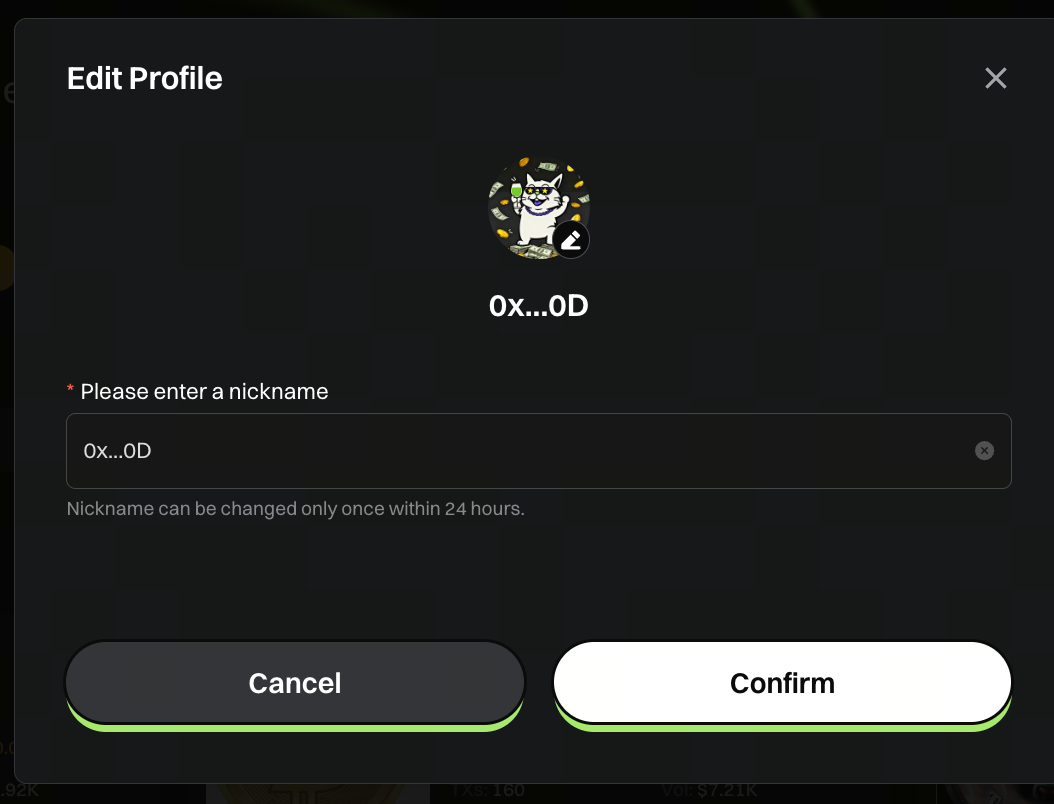
Task: Confirm the profile changes
Action: (x=782, y=683)
